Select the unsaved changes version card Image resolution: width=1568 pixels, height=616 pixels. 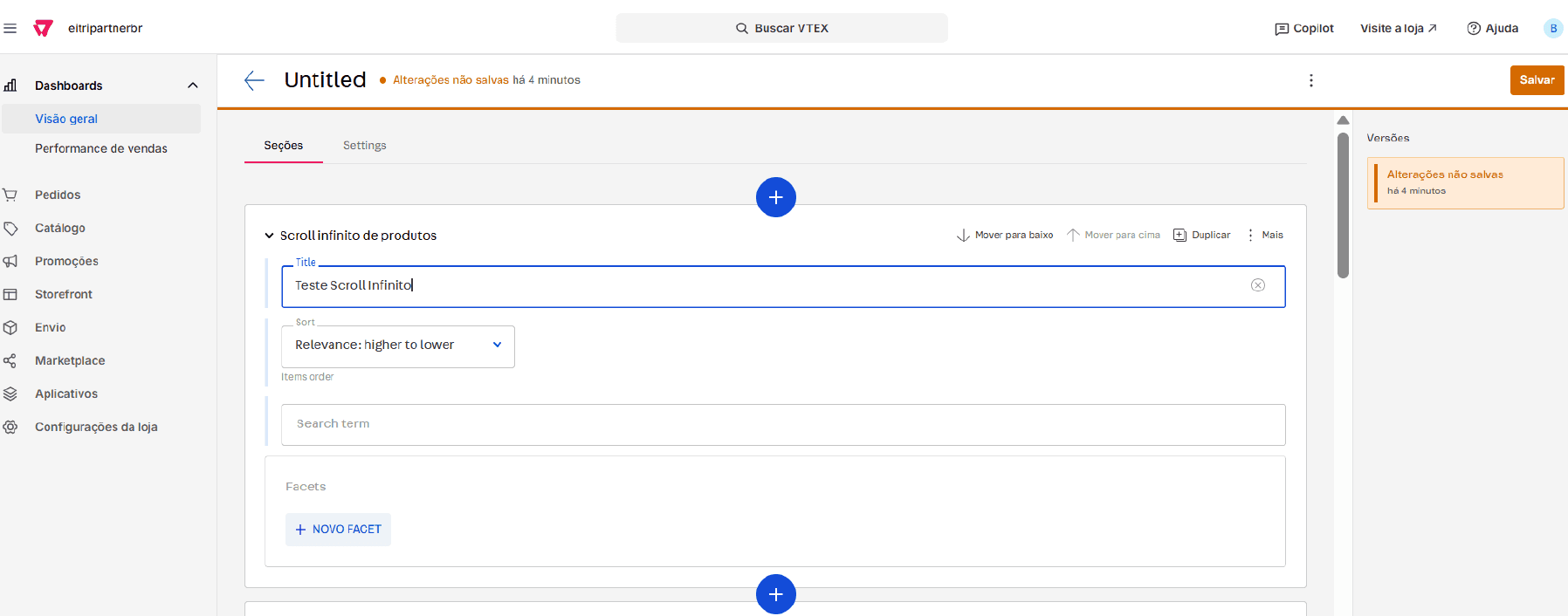point(1465,182)
